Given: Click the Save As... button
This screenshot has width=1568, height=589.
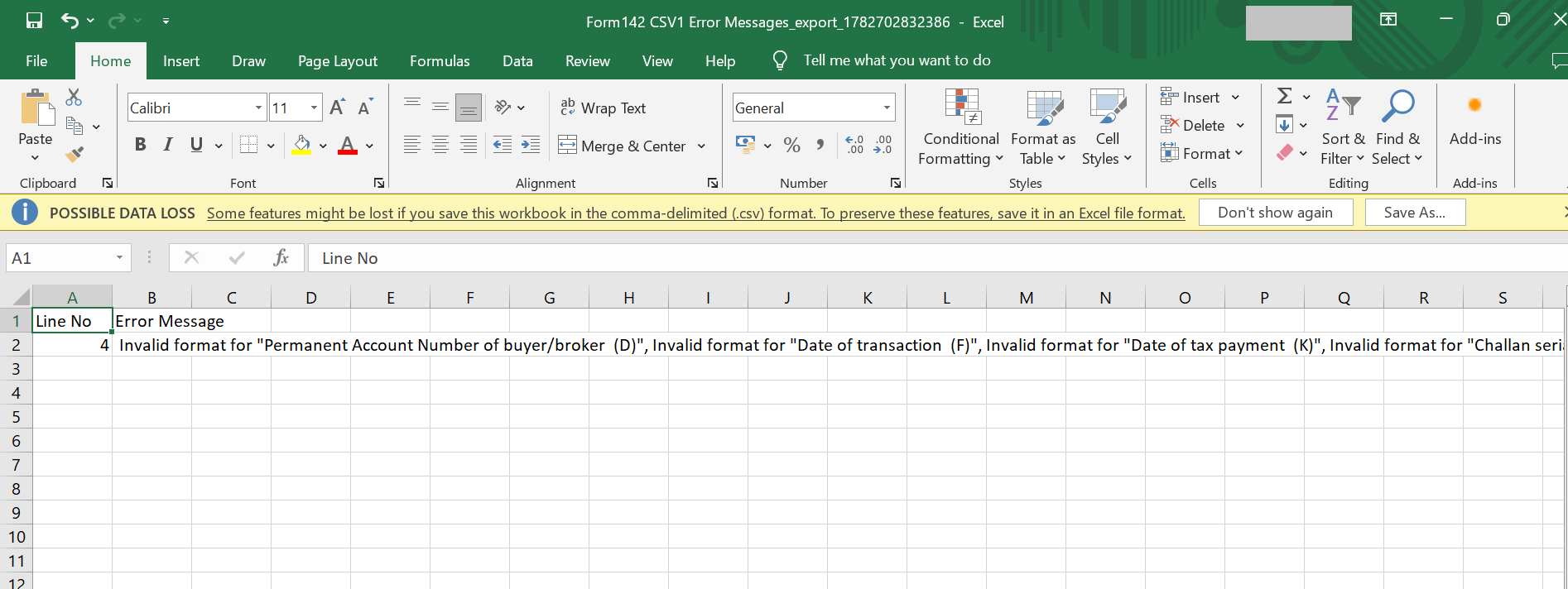Looking at the screenshot, I should tap(1415, 213).
